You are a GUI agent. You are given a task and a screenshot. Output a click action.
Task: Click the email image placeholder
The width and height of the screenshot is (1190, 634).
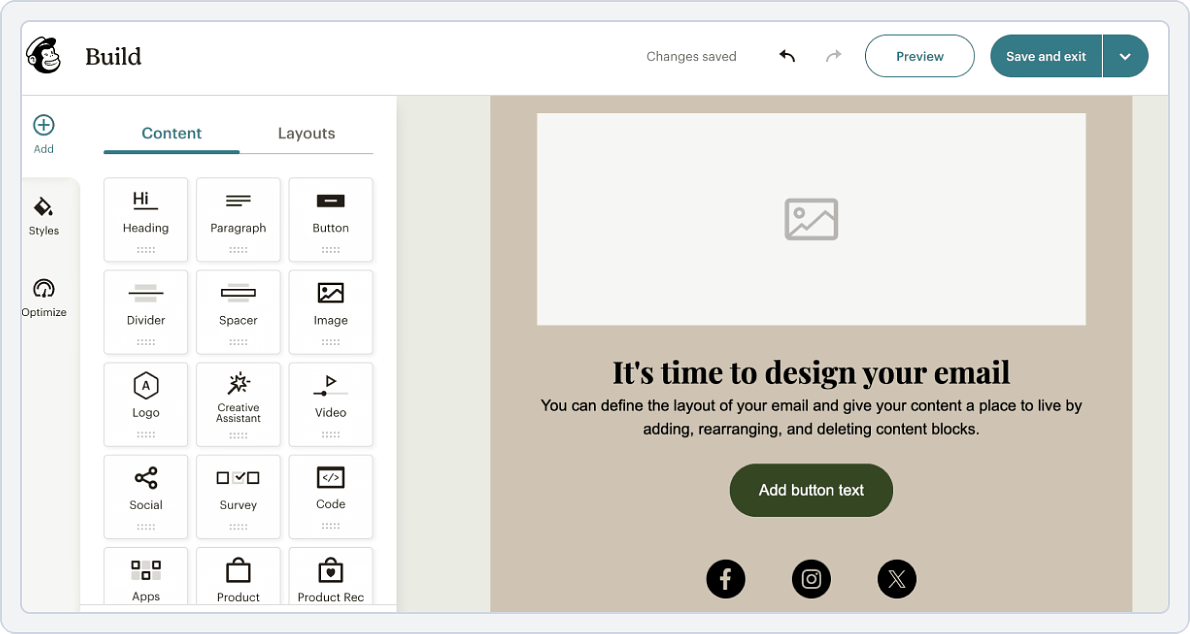(811, 219)
